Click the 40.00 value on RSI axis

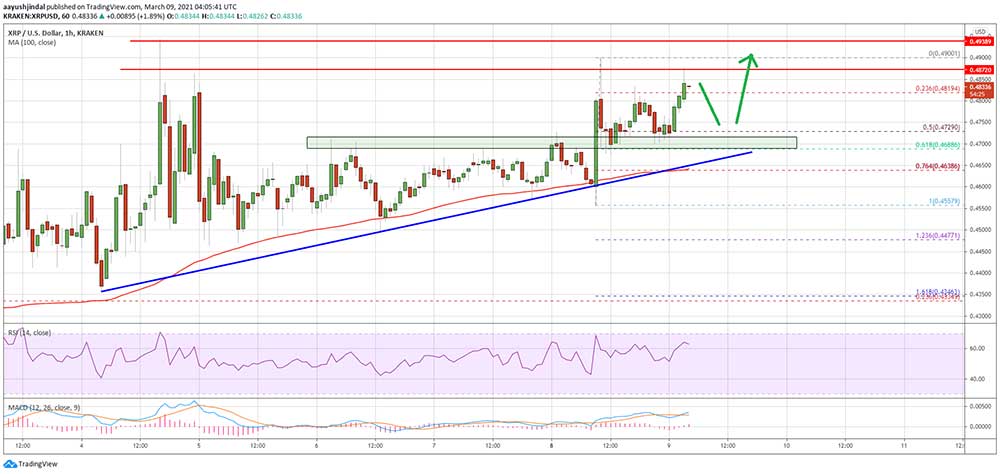tap(979, 380)
